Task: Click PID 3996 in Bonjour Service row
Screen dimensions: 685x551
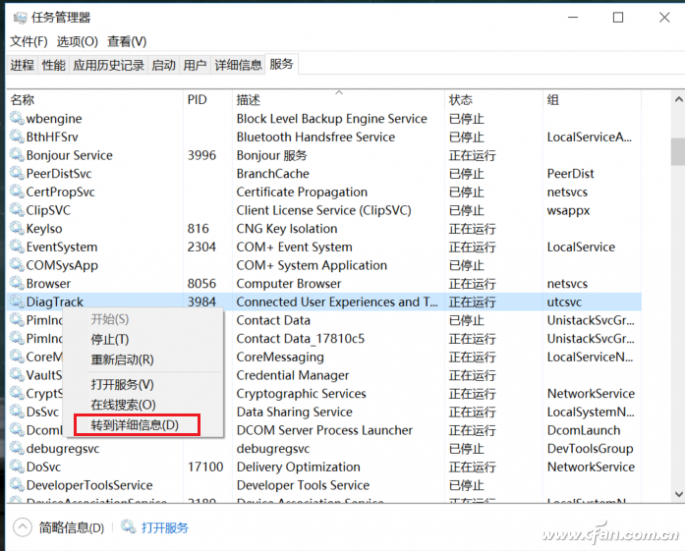Action: coord(201,155)
